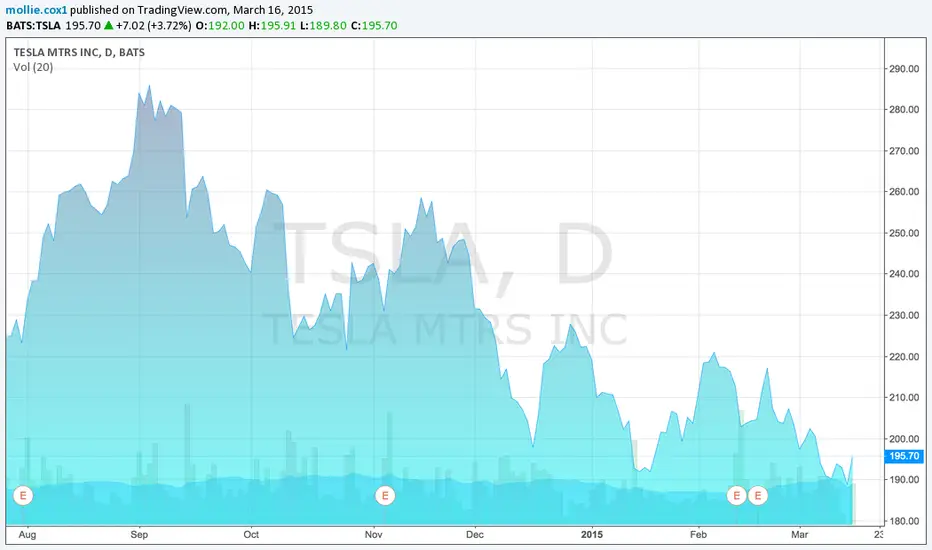The image size is (932, 550).
Task: Select the first February earnings E marker
Action: pyautogui.click(x=736, y=495)
